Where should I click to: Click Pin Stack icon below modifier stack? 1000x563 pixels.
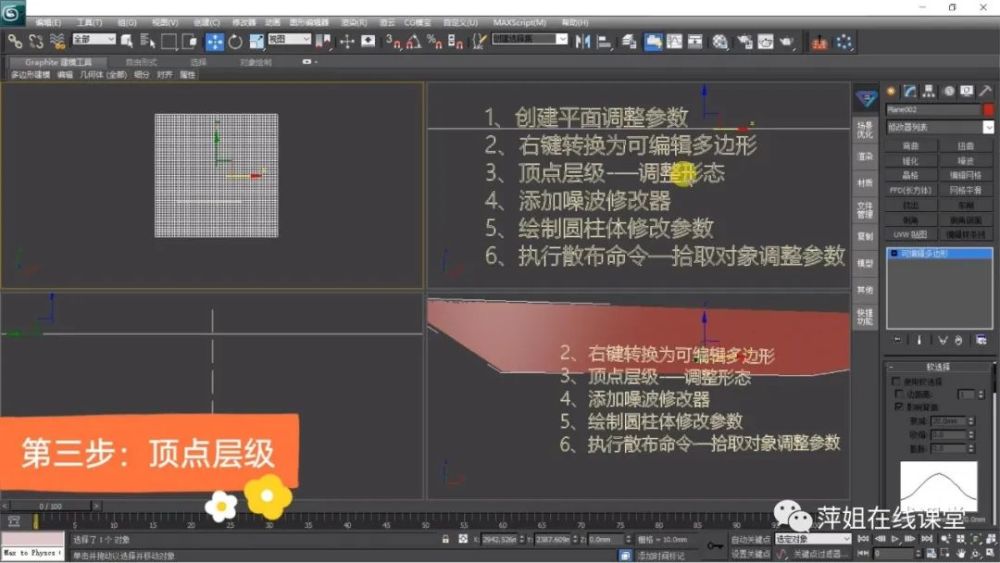tap(898, 340)
